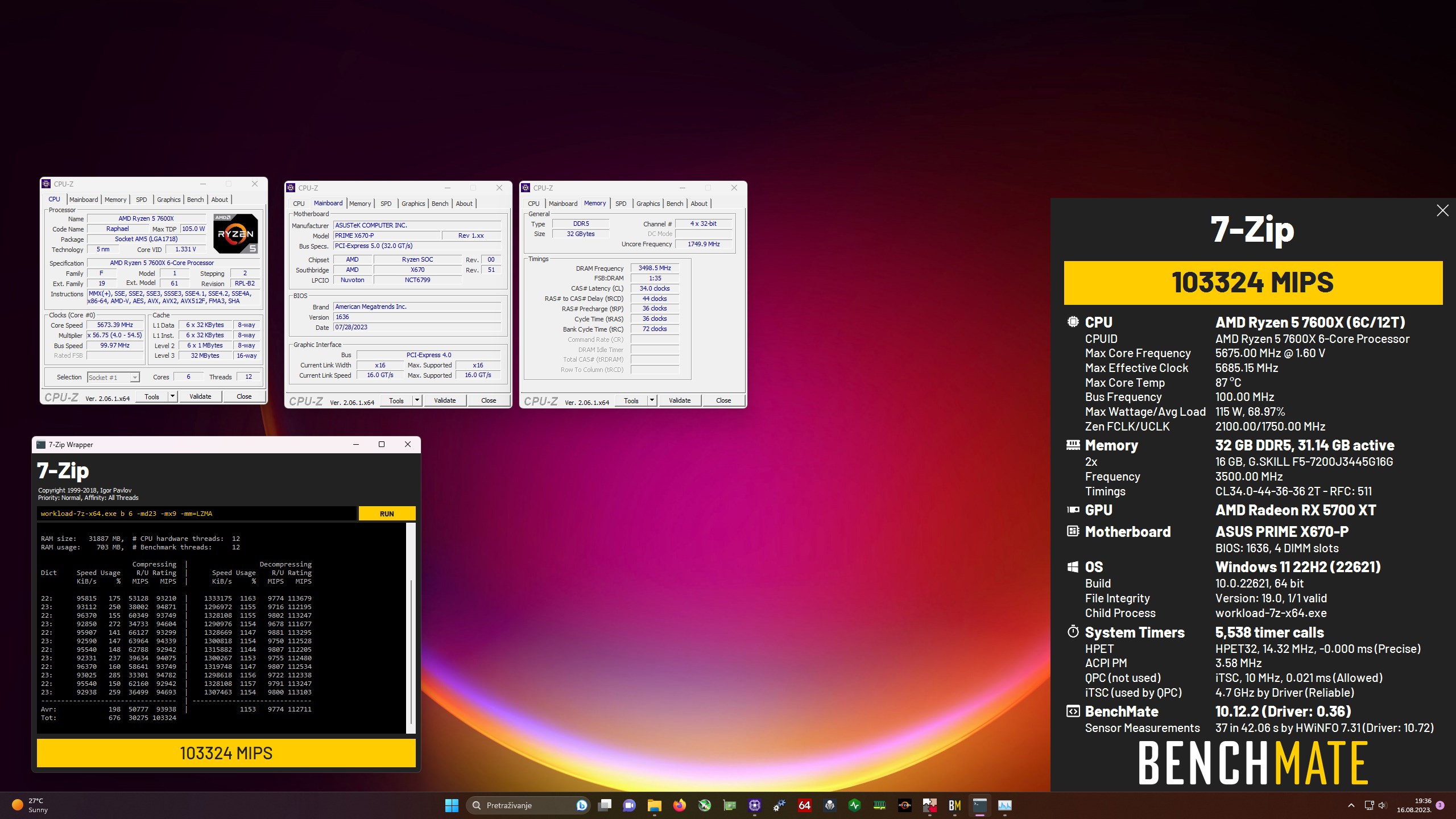Open Bench tab in first CPU-Z window

[196, 200]
